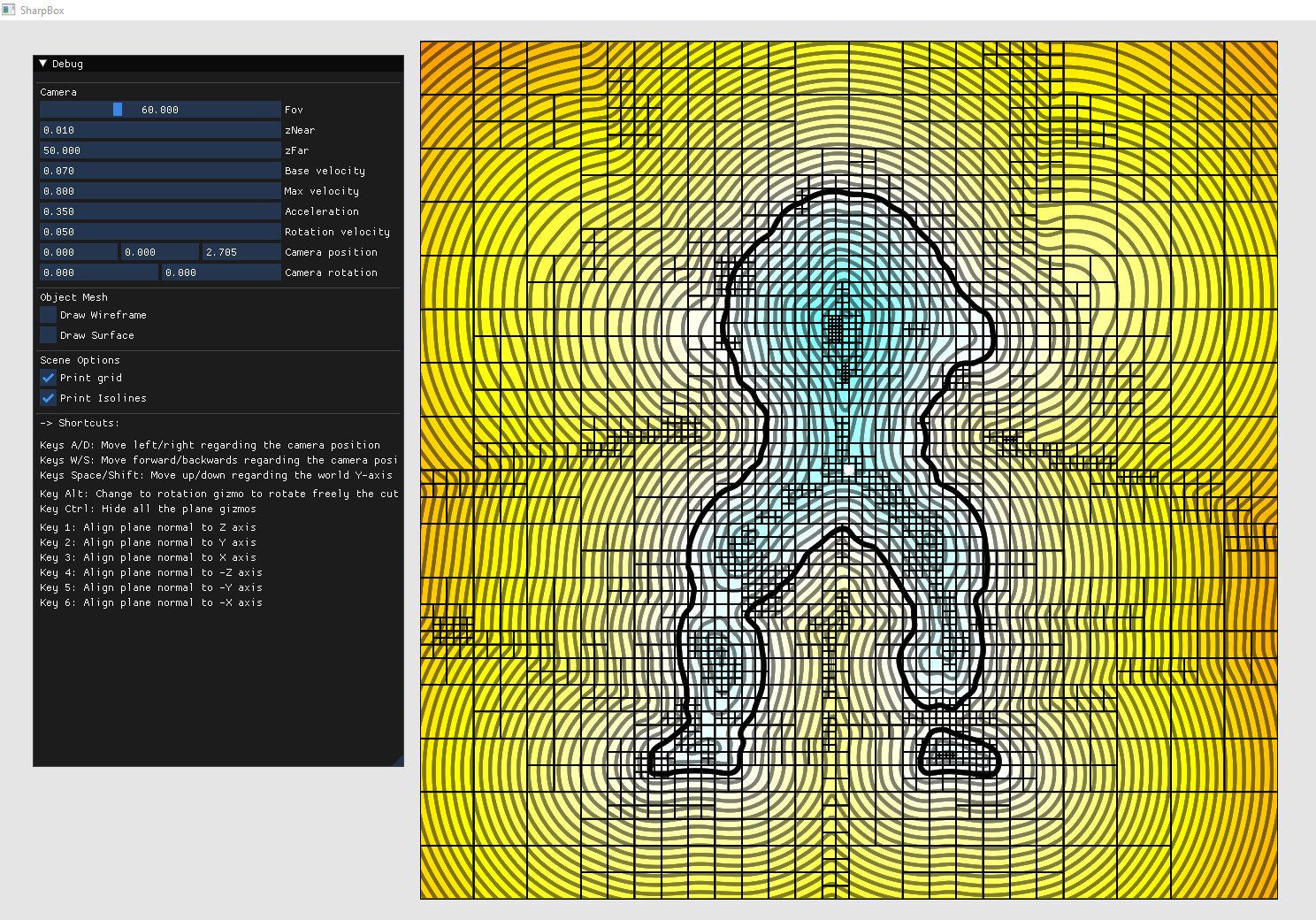The width and height of the screenshot is (1316, 920).
Task: Disable the Print grid checkbox
Action: point(49,378)
